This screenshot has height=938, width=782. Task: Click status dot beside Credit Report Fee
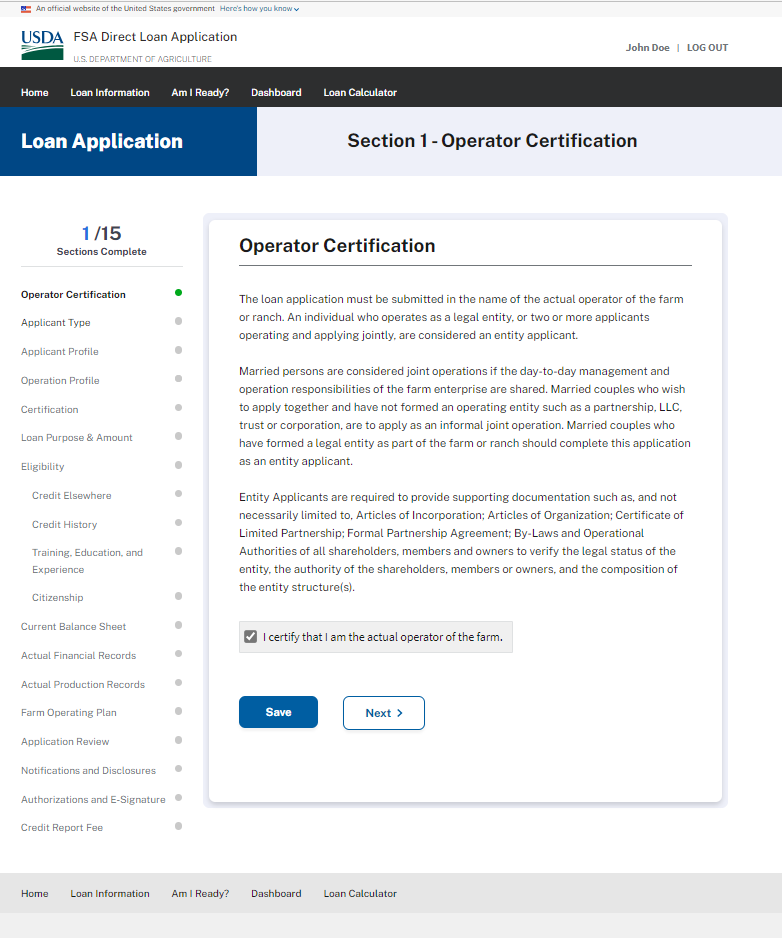coord(178,826)
